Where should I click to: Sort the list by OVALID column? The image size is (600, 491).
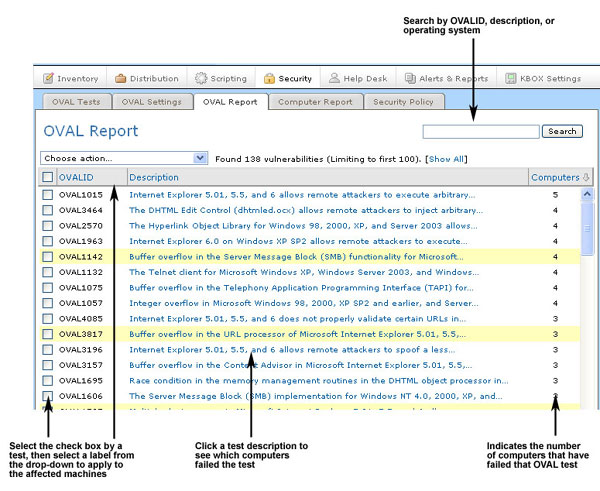[x=76, y=177]
